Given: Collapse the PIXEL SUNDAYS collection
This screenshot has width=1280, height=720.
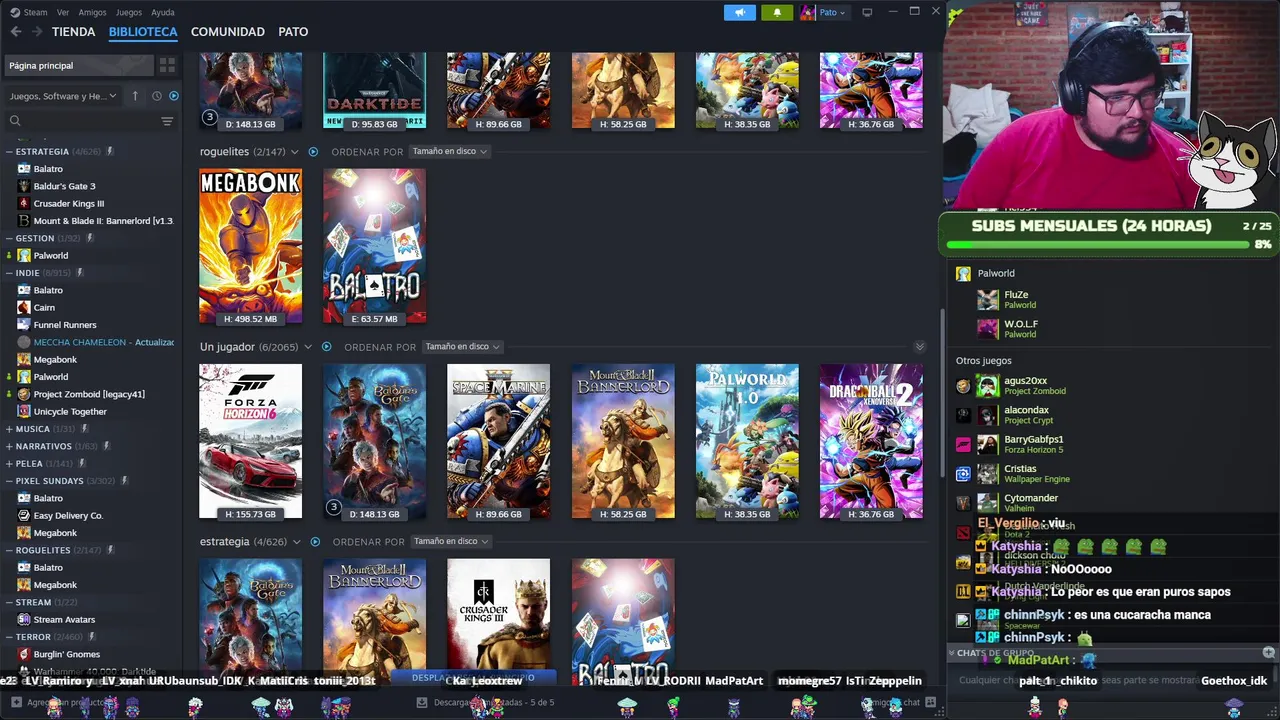Looking at the screenshot, I should 9,481.
